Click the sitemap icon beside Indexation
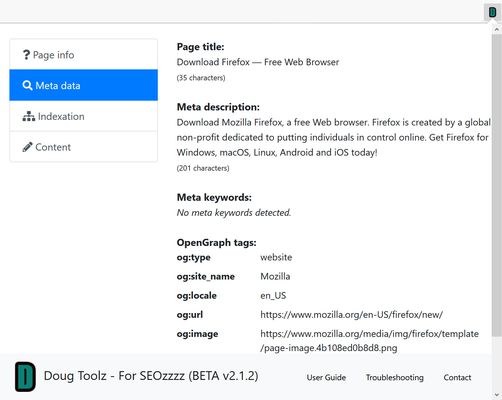 [x=29, y=116]
